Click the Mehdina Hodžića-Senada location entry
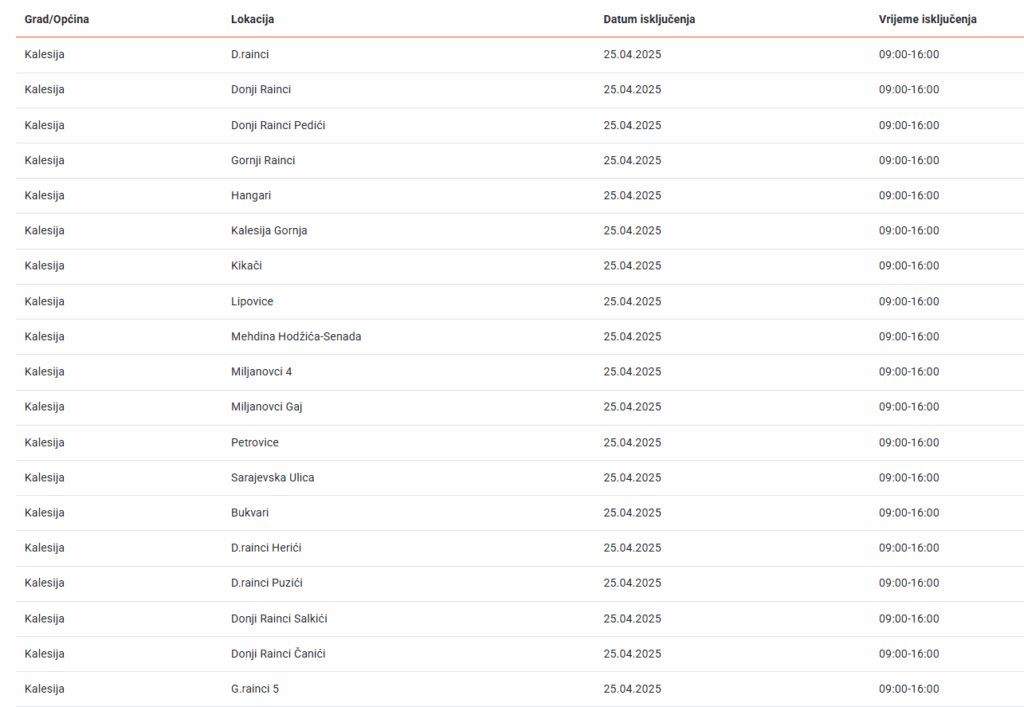 (296, 336)
